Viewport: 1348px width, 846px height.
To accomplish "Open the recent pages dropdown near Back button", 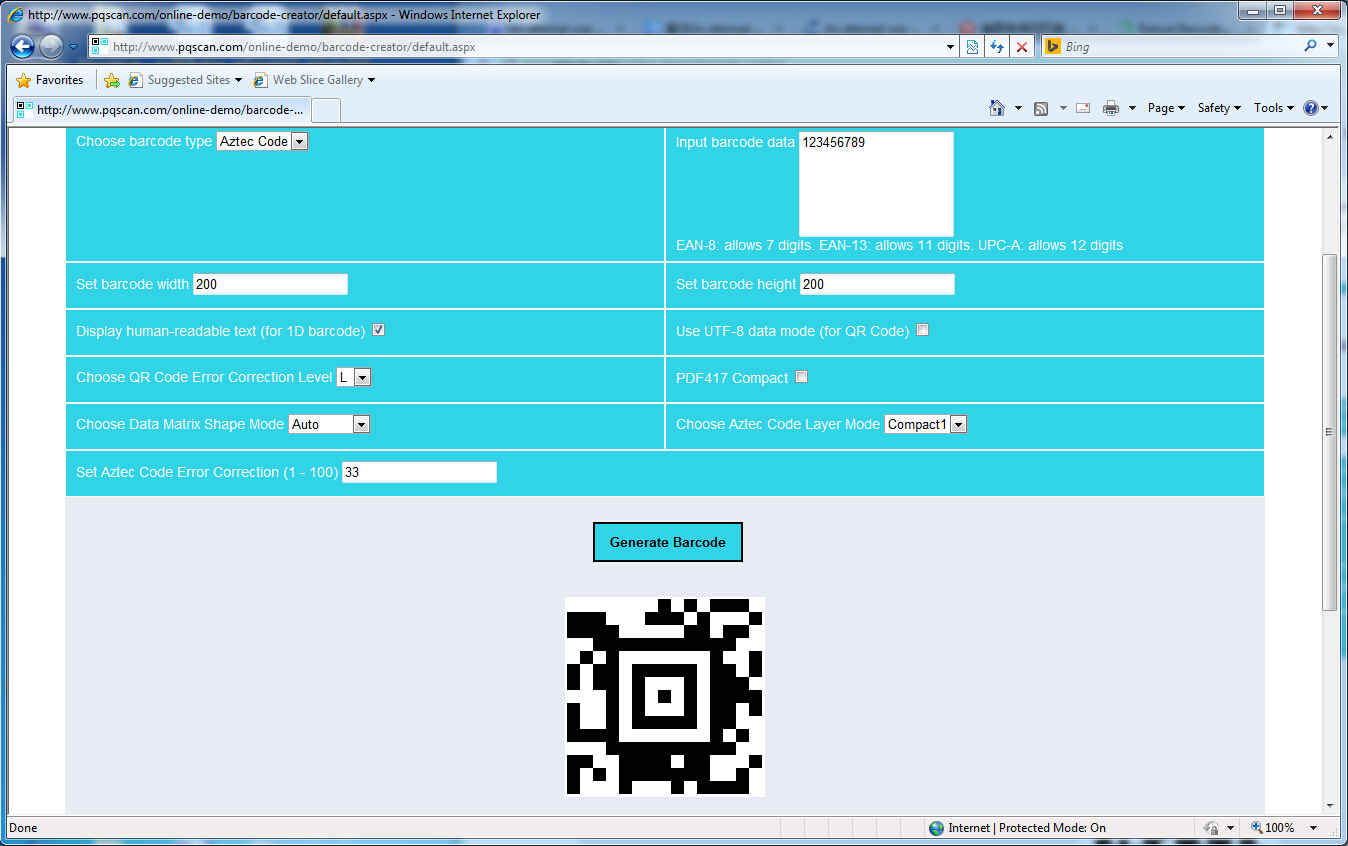I will coord(74,47).
